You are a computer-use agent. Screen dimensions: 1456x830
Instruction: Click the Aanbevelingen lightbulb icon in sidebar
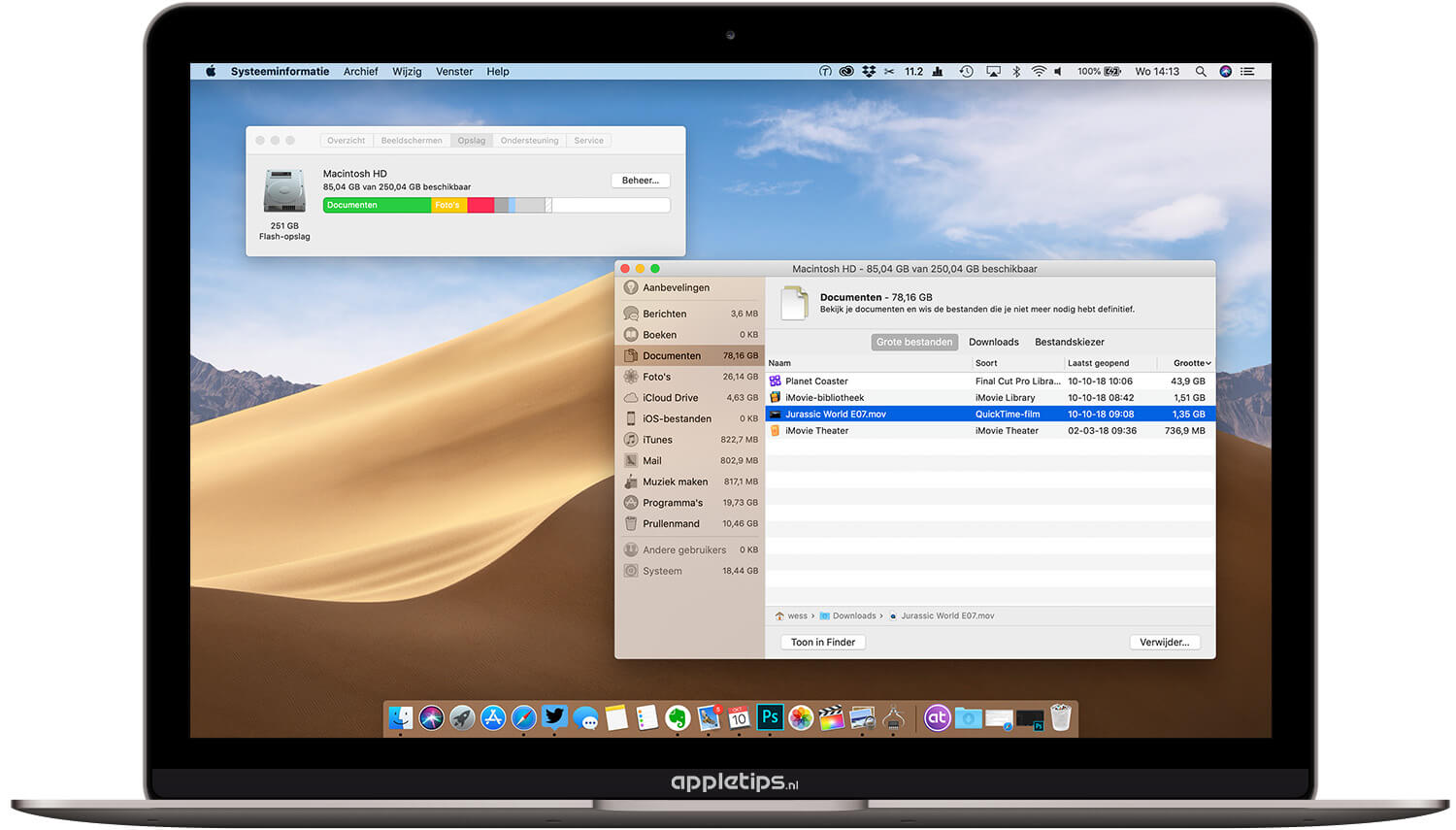[x=631, y=287]
